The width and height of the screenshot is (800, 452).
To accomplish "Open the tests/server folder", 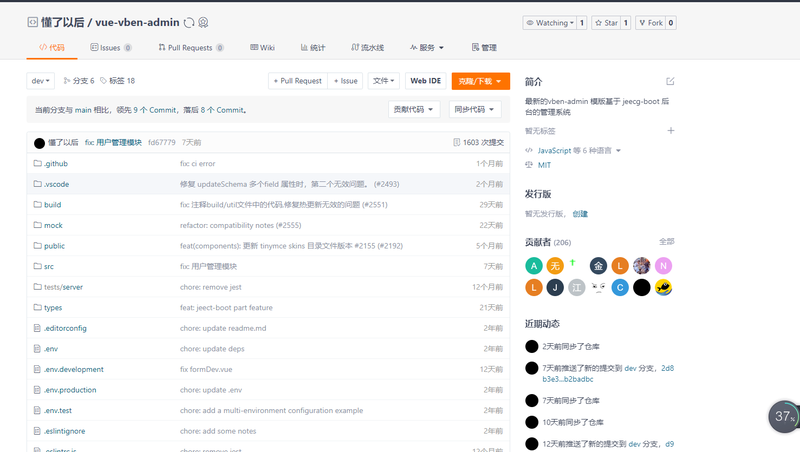I will point(63,287).
